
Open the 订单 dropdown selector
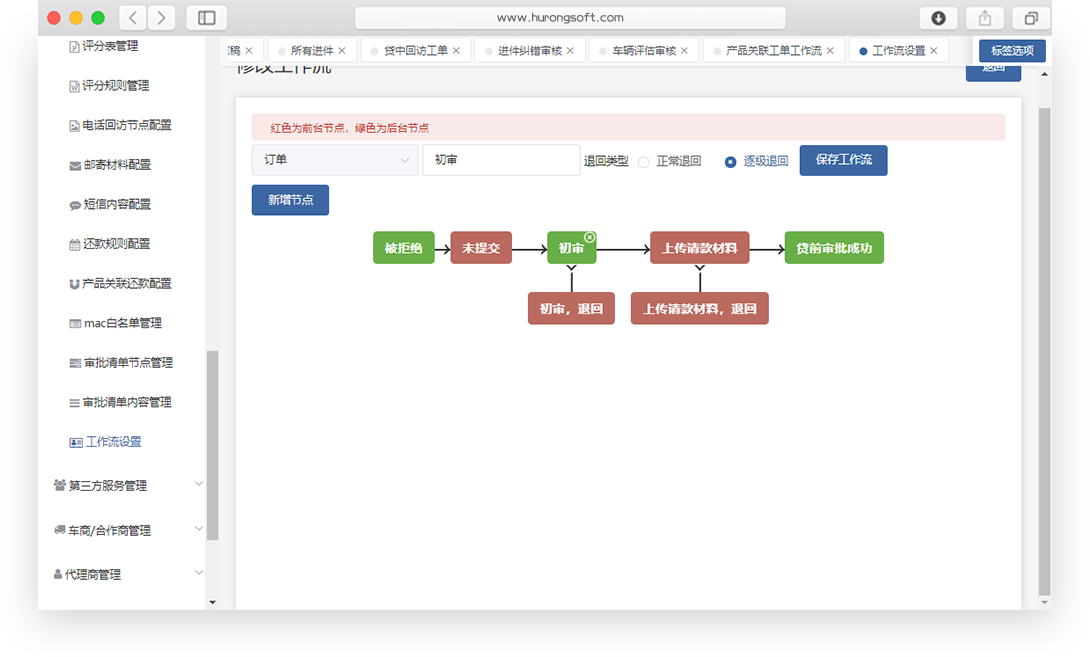point(334,160)
